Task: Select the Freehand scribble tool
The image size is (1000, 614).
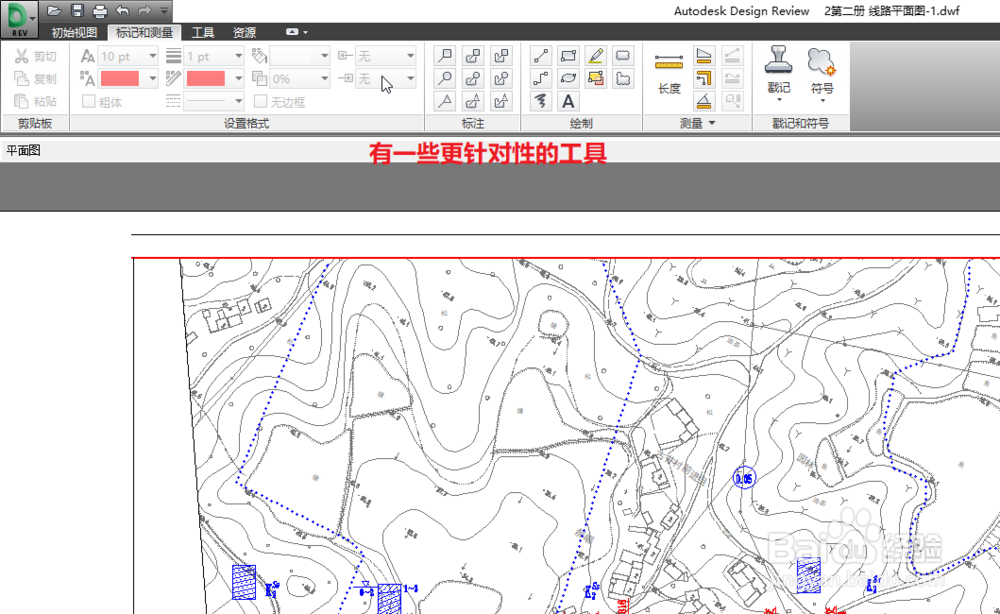Action: click(x=541, y=101)
